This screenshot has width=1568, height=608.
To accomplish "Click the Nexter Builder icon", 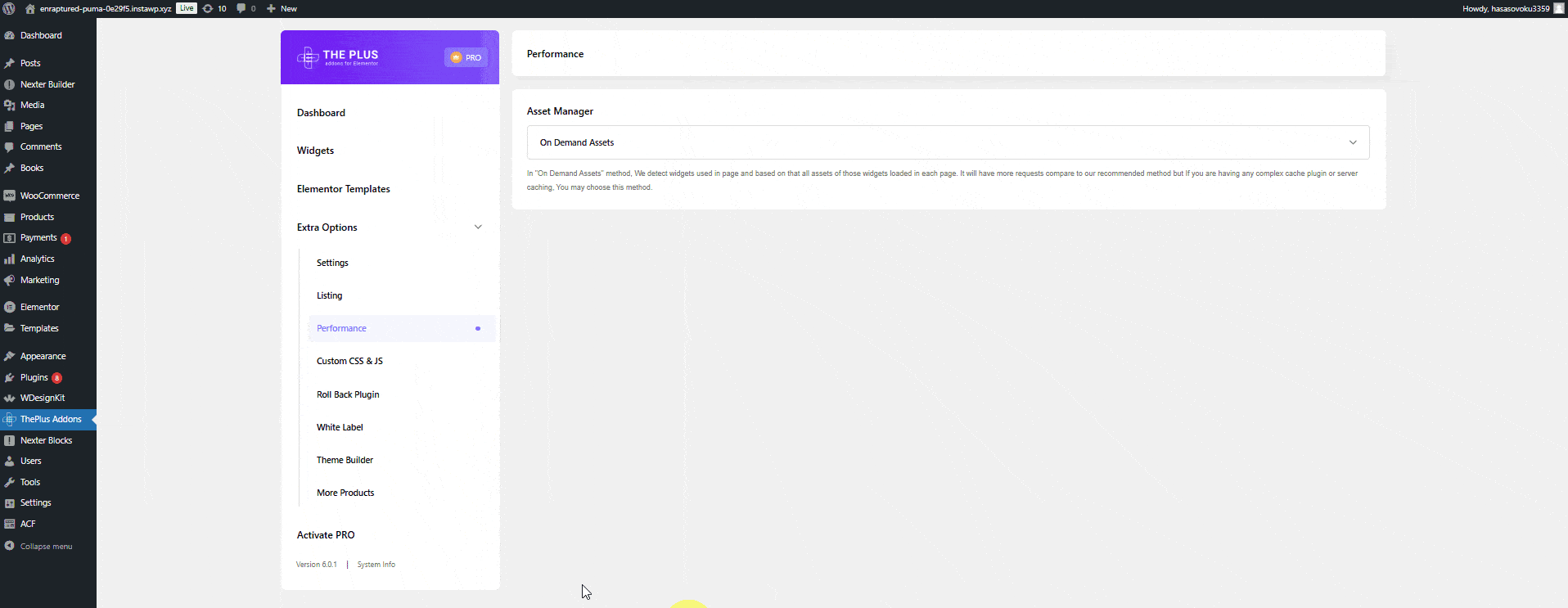I will [x=10, y=84].
